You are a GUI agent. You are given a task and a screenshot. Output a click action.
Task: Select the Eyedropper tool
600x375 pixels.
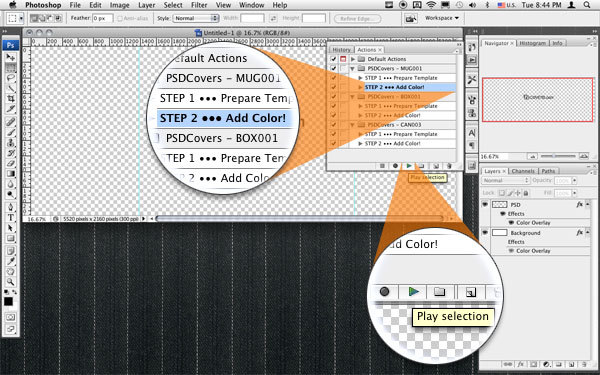pos(10,261)
